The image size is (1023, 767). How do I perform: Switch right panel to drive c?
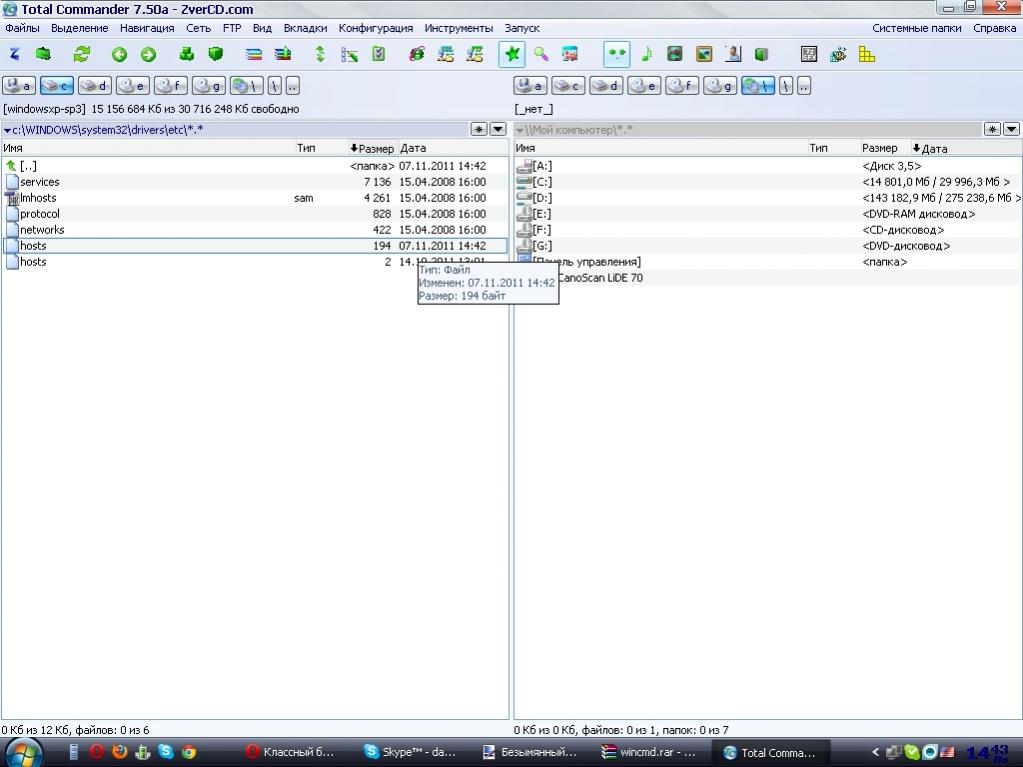click(x=568, y=86)
